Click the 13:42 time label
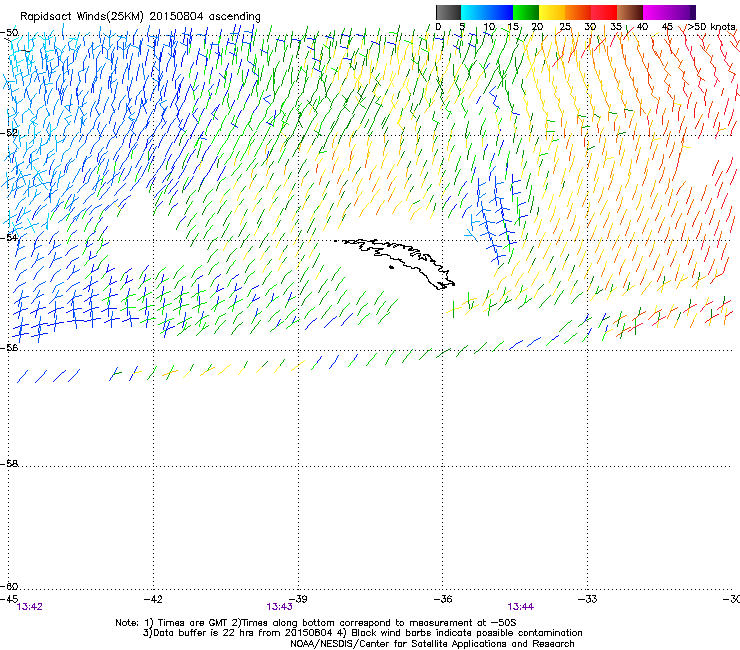Screen dimensions: 740x650 pos(29,607)
